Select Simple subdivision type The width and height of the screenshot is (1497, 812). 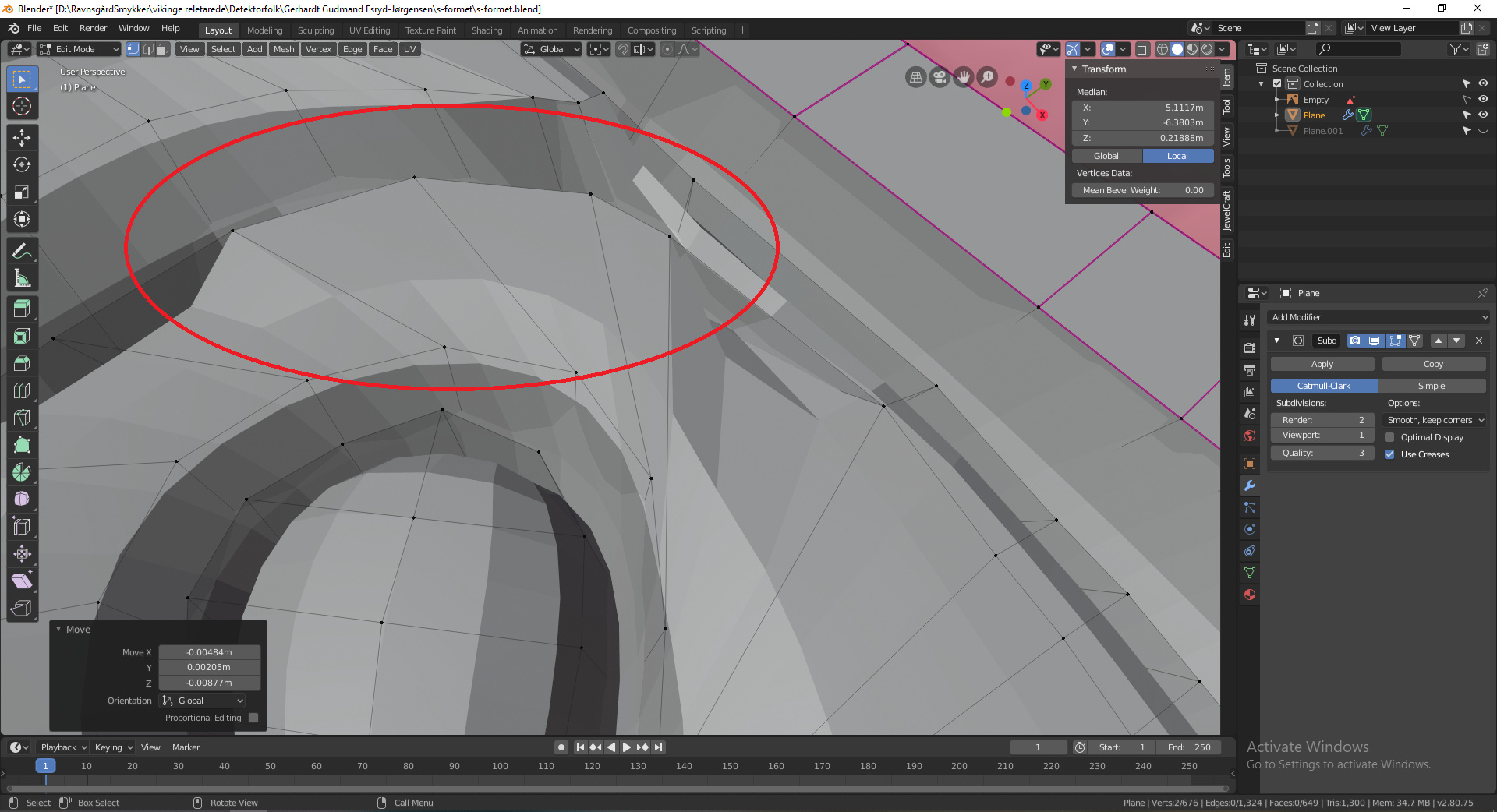[1432, 386]
